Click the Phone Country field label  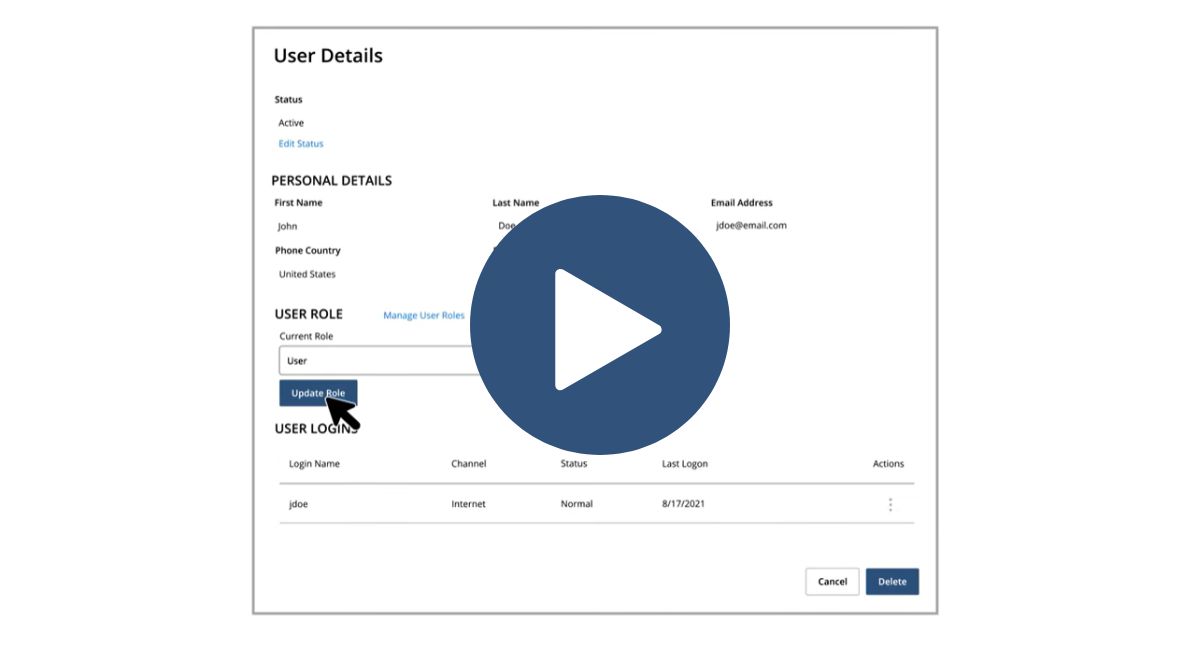[x=308, y=251]
